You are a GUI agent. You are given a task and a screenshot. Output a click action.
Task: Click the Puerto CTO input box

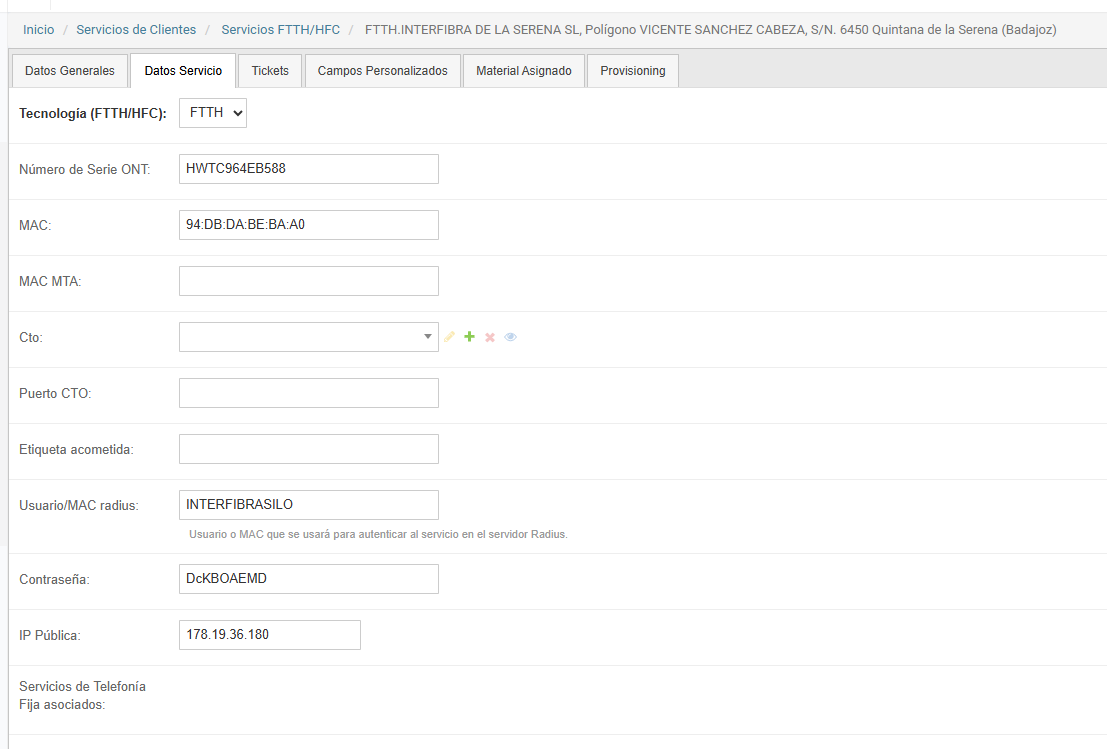pyautogui.click(x=309, y=393)
